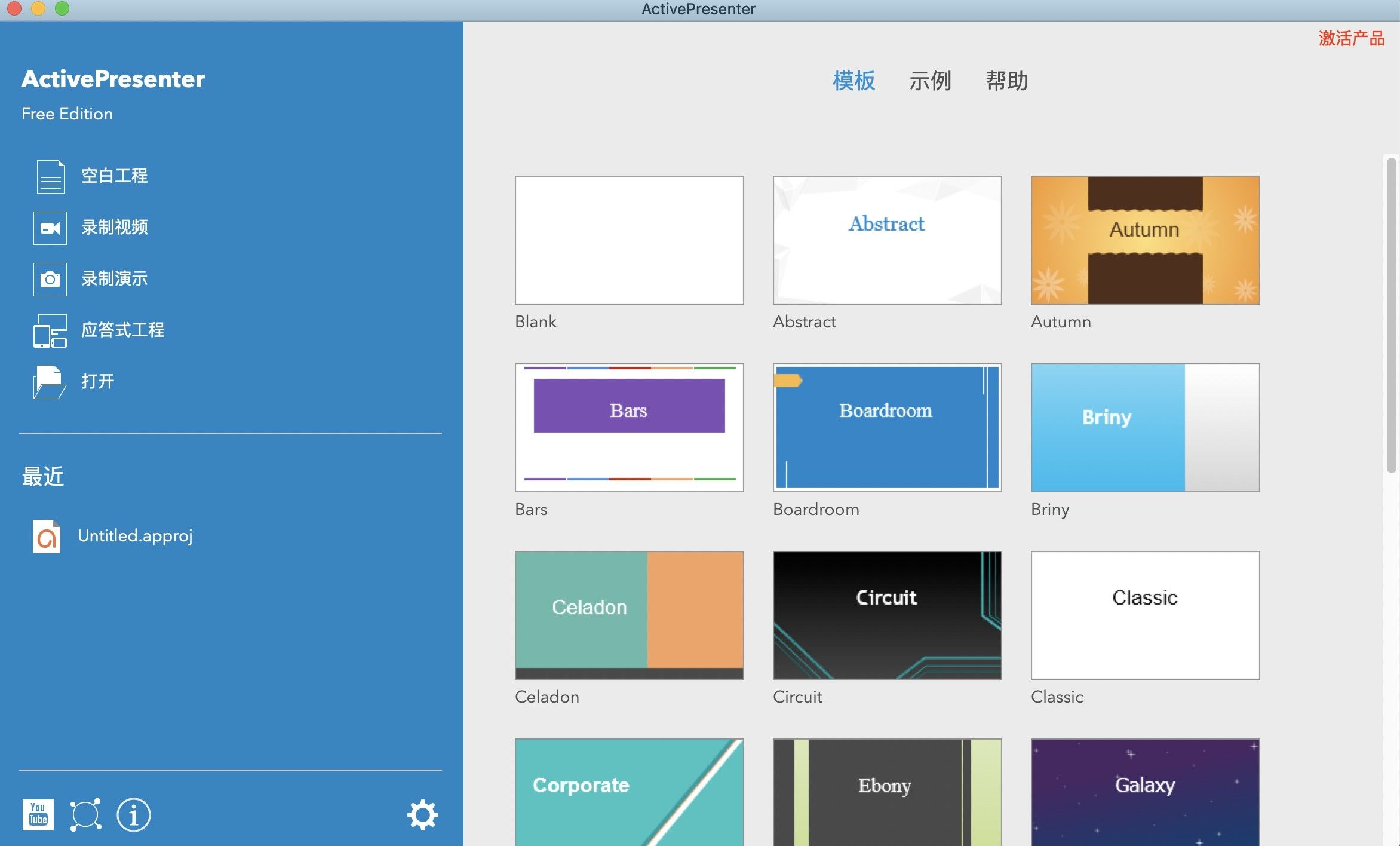1400x846 pixels.
Task: Click the Classic caption under thumbnail
Action: click(1057, 697)
